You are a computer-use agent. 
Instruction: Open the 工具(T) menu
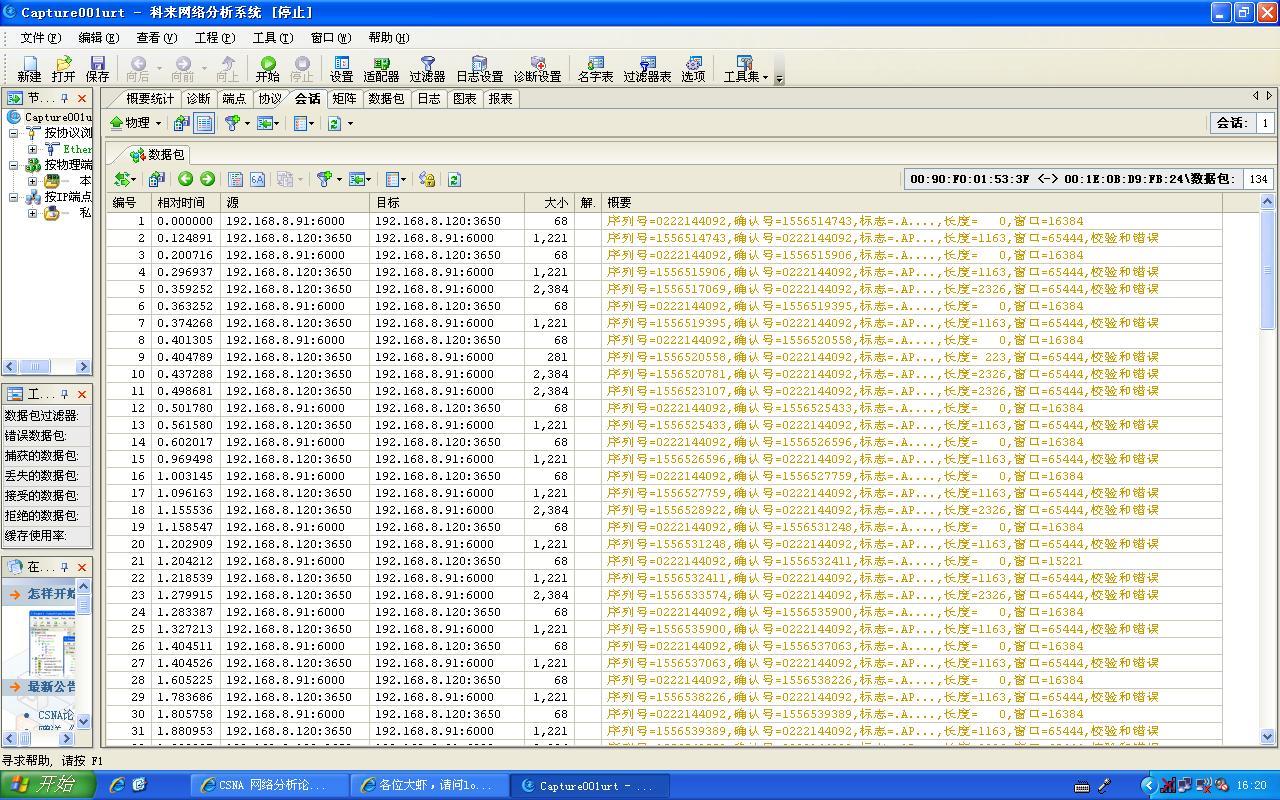(272, 38)
